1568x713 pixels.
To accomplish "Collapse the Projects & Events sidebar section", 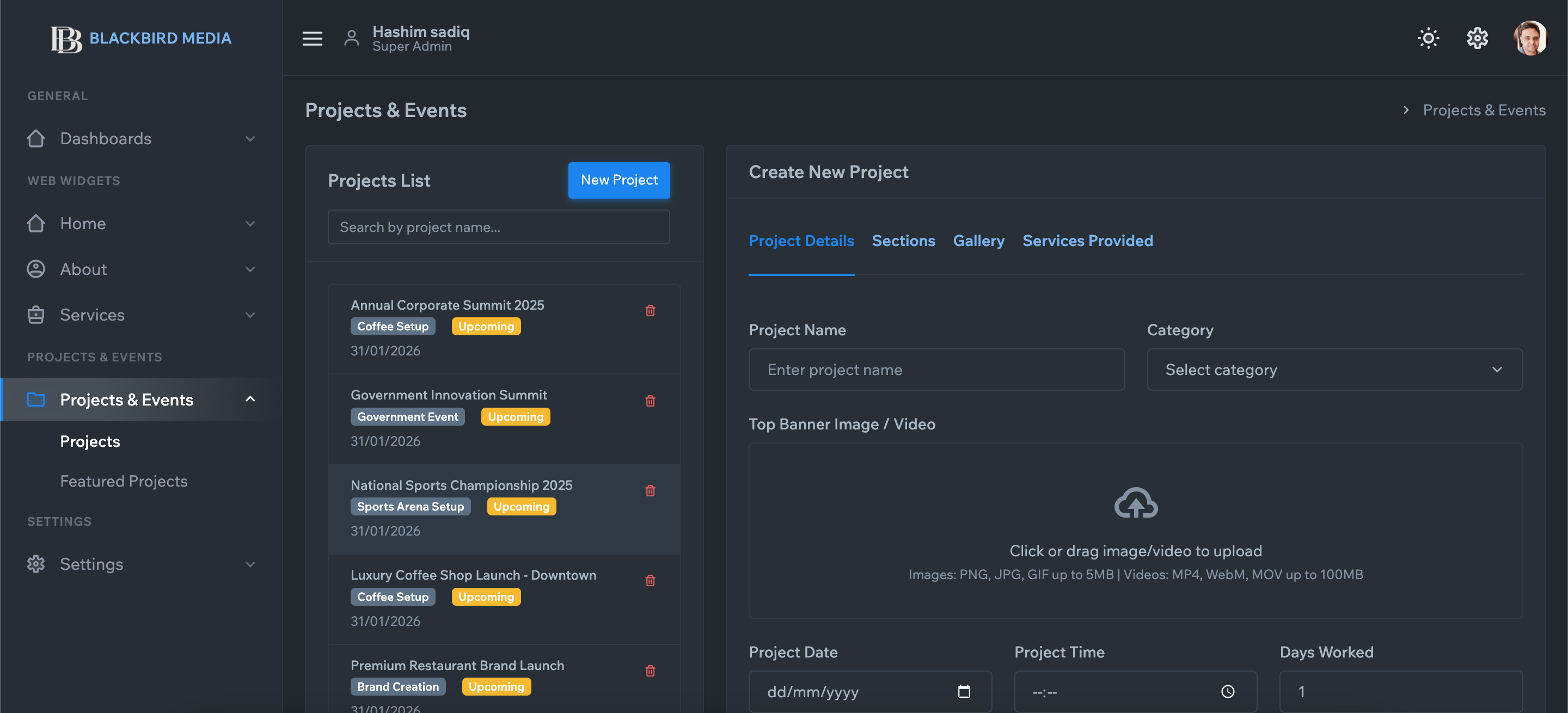I will (x=141, y=399).
